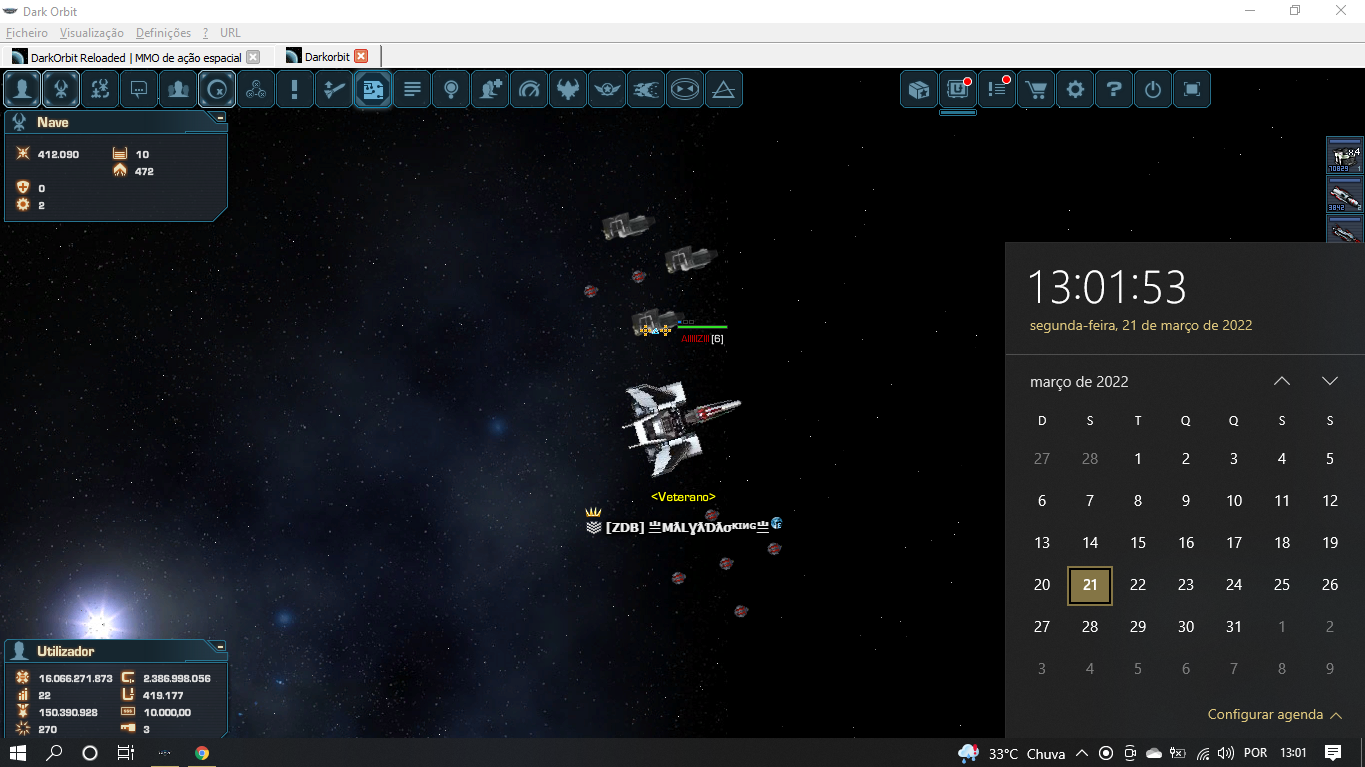Open the alien bug P.E.T. toolbar icon
Image resolution: width=1365 pixels, height=767 pixels.
point(100,89)
